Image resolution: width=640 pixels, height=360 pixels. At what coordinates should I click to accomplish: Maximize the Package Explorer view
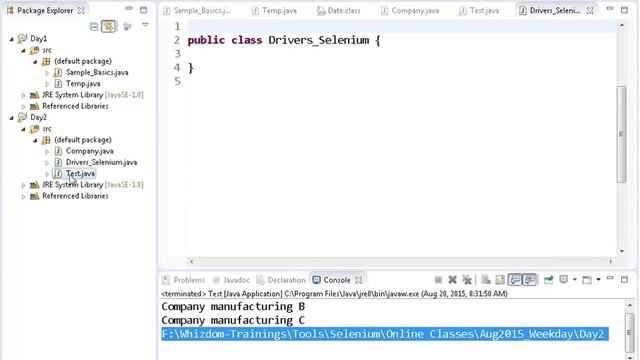pyautogui.click(x=143, y=9)
